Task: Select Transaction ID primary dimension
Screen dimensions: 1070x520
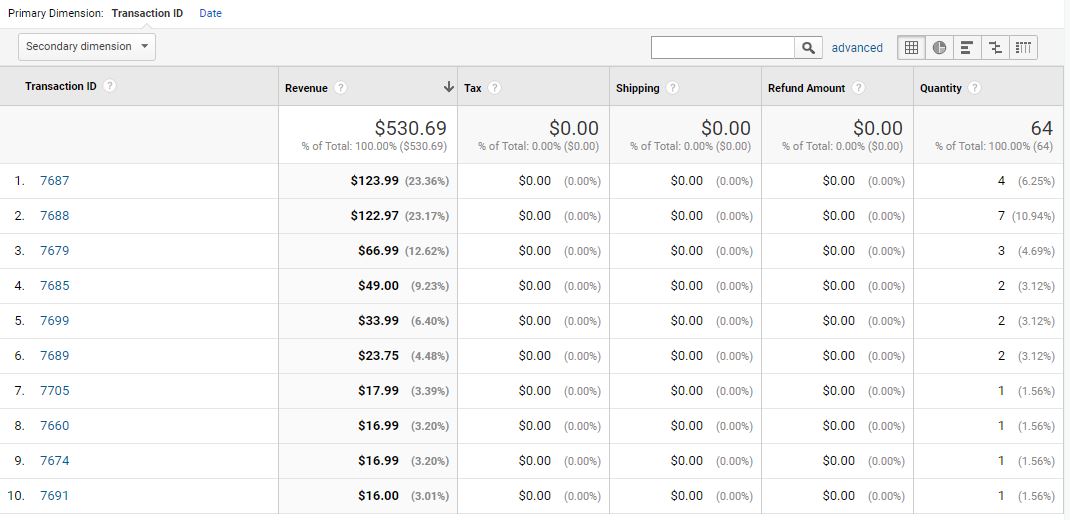Action: click(147, 13)
